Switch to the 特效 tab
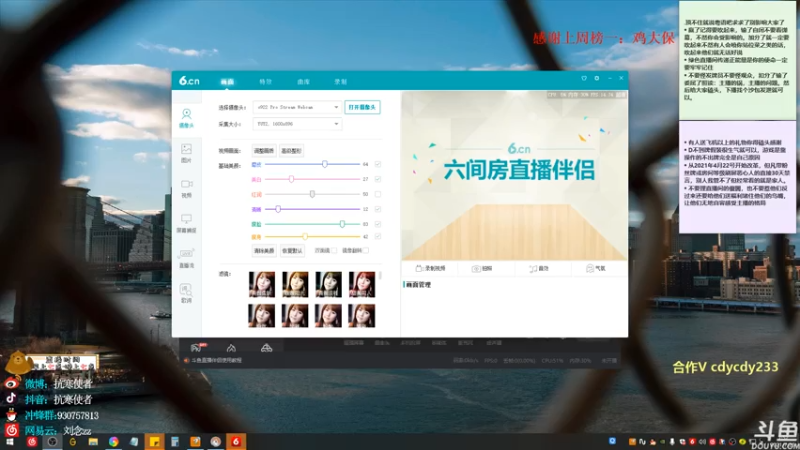The image size is (800, 450). click(x=265, y=82)
